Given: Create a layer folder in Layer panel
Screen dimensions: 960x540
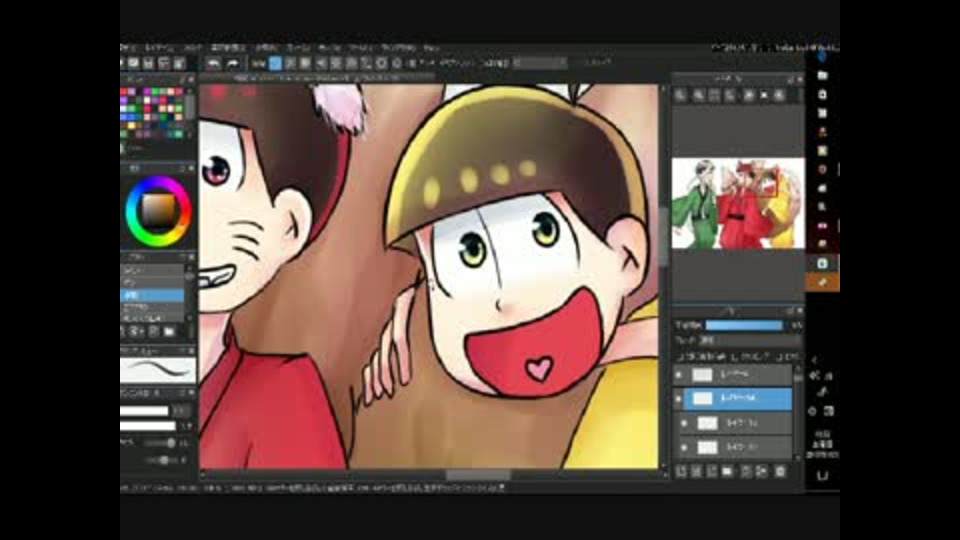Looking at the screenshot, I should coord(727,471).
